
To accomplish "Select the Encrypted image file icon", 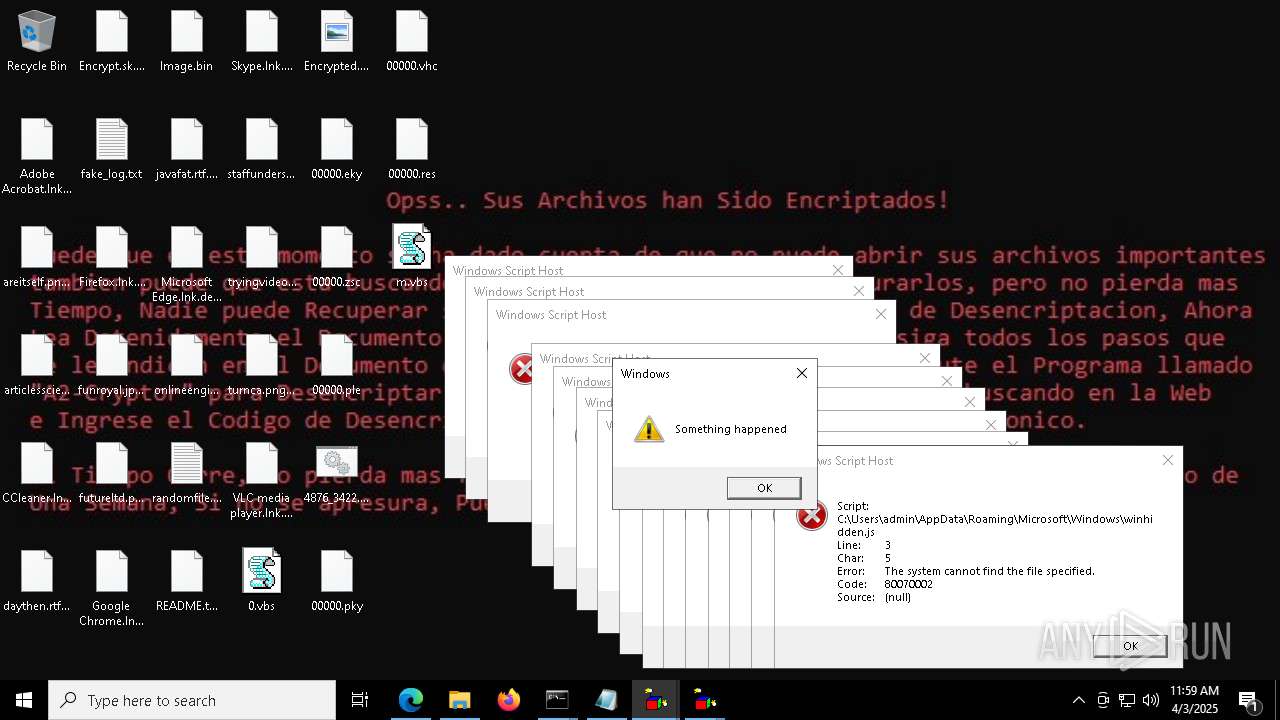I will click(x=337, y=42).
